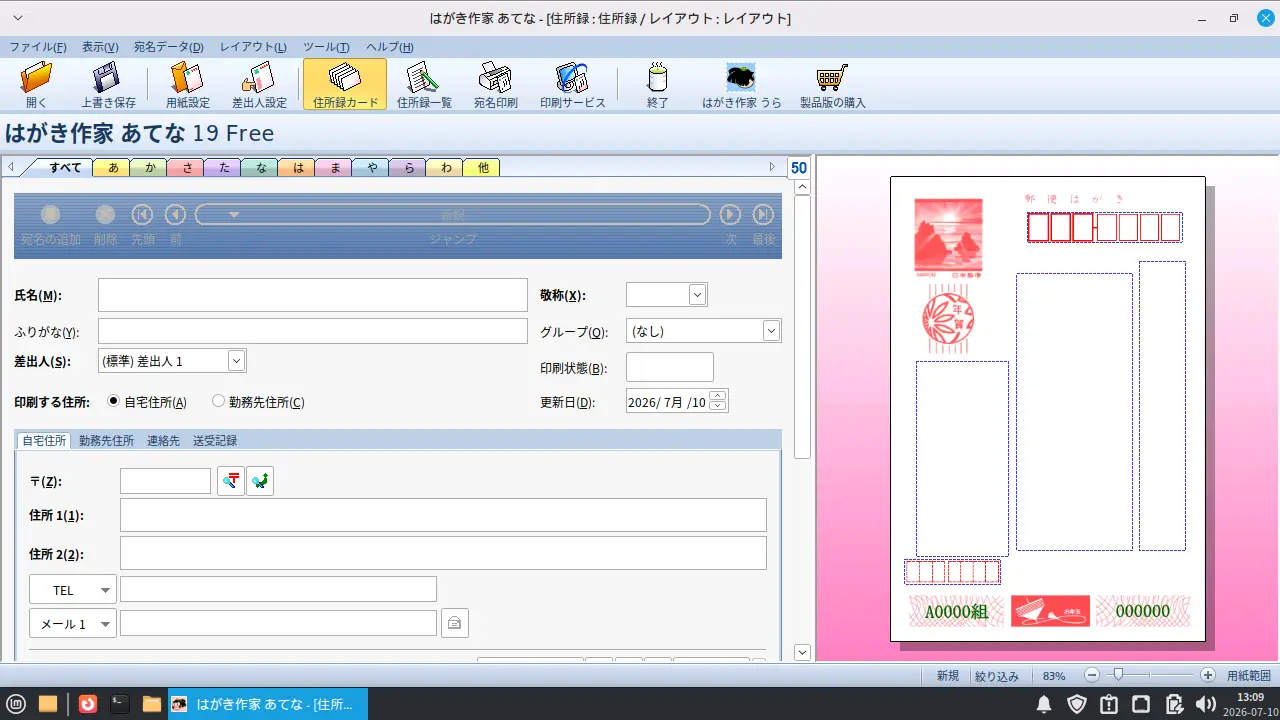
Task: Select the すべて index tab
Action: (x=66, y=167)
